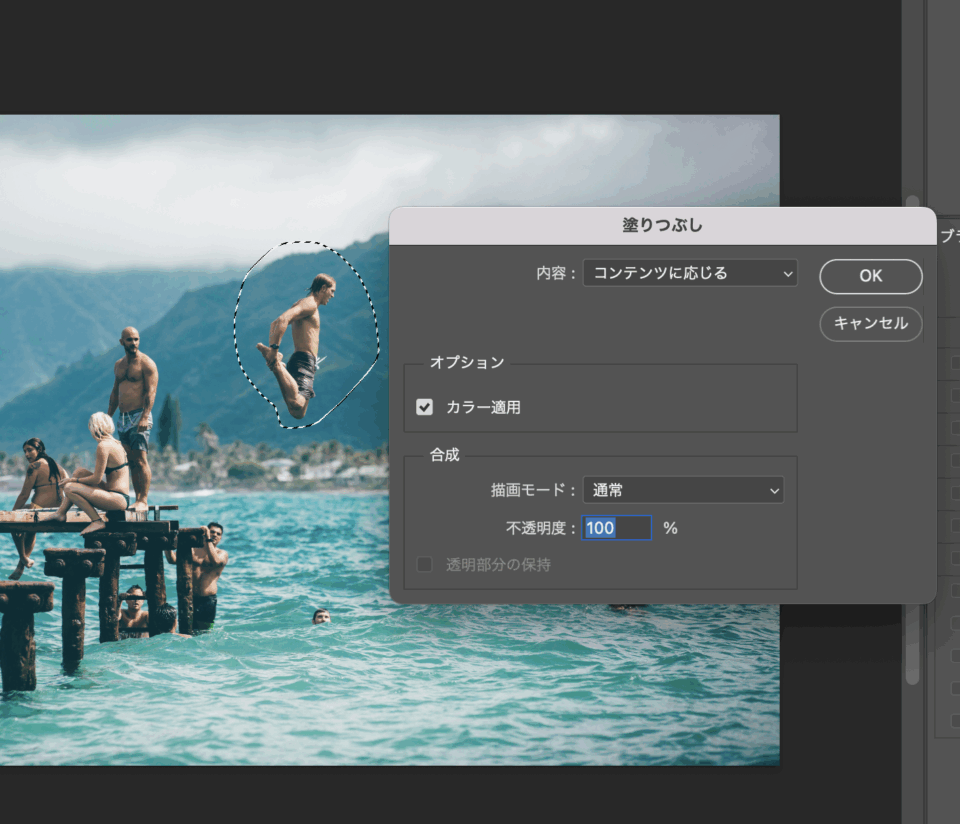Expand the 描画モード dropdown set to 通常
This screenshot has height=824, width=960.
(683, 490)
